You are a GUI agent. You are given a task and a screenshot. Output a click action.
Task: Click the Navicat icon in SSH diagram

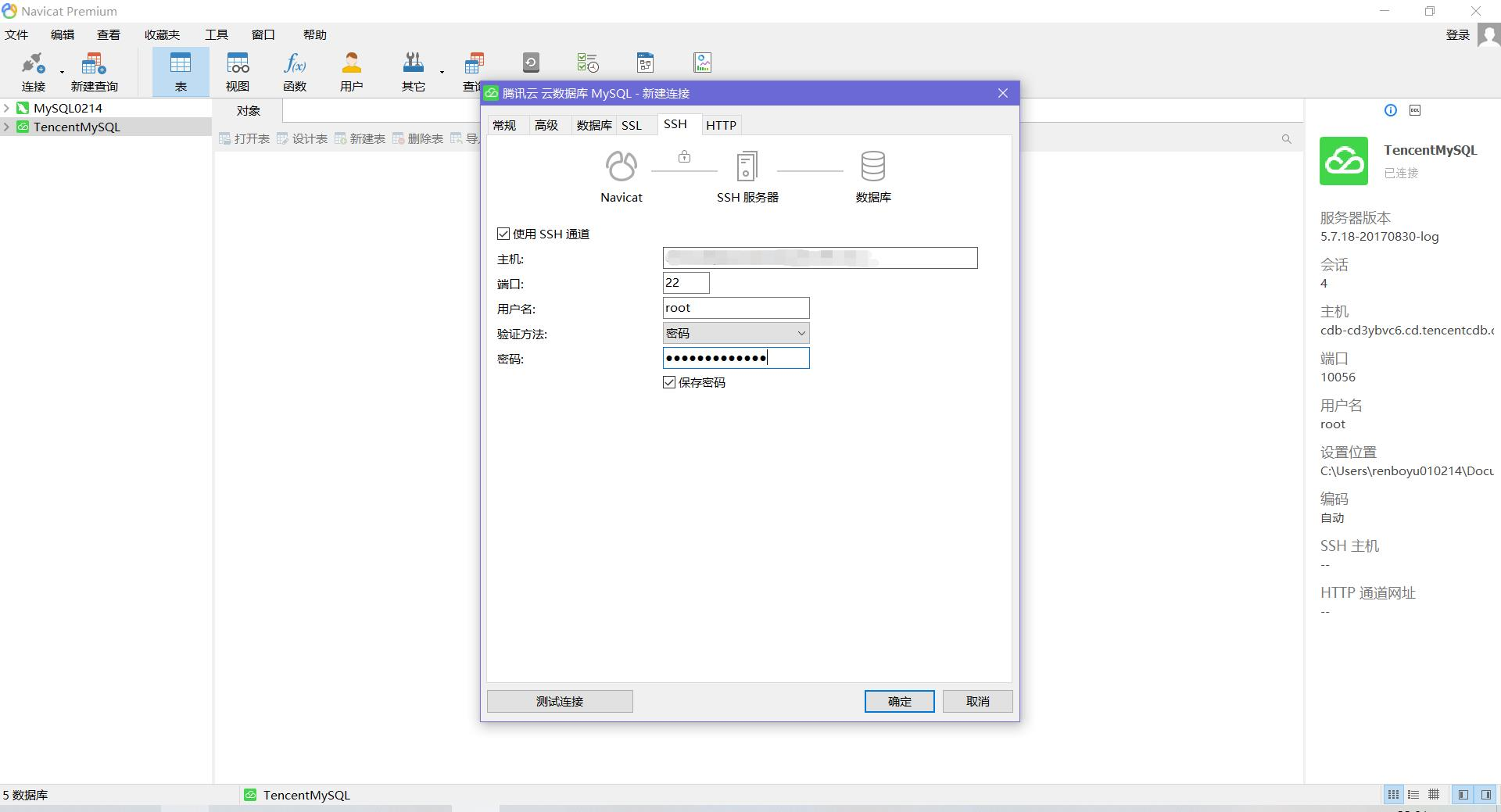[622, 166]
